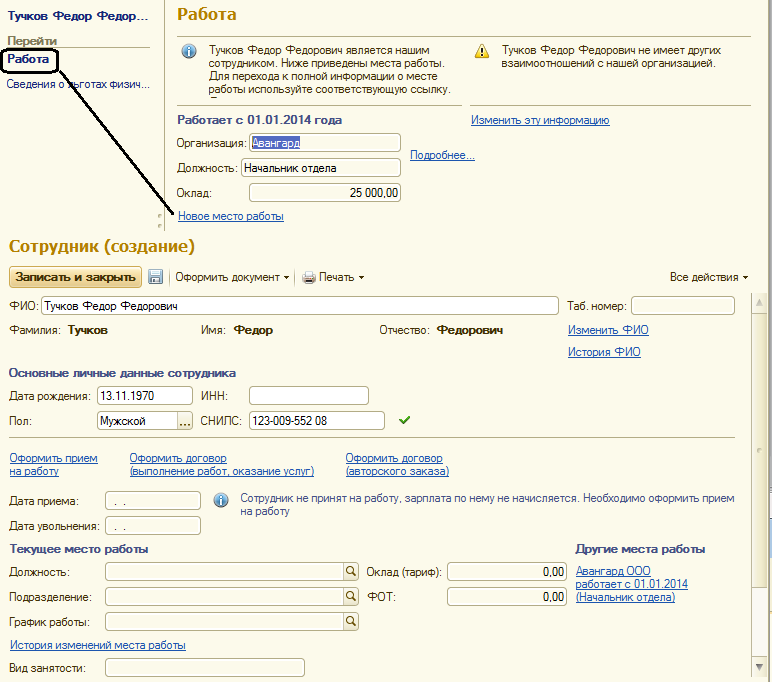Click the green SNILS validation checkmark
Viewport: 772px width, 682px height.
[x=404, y=420]
